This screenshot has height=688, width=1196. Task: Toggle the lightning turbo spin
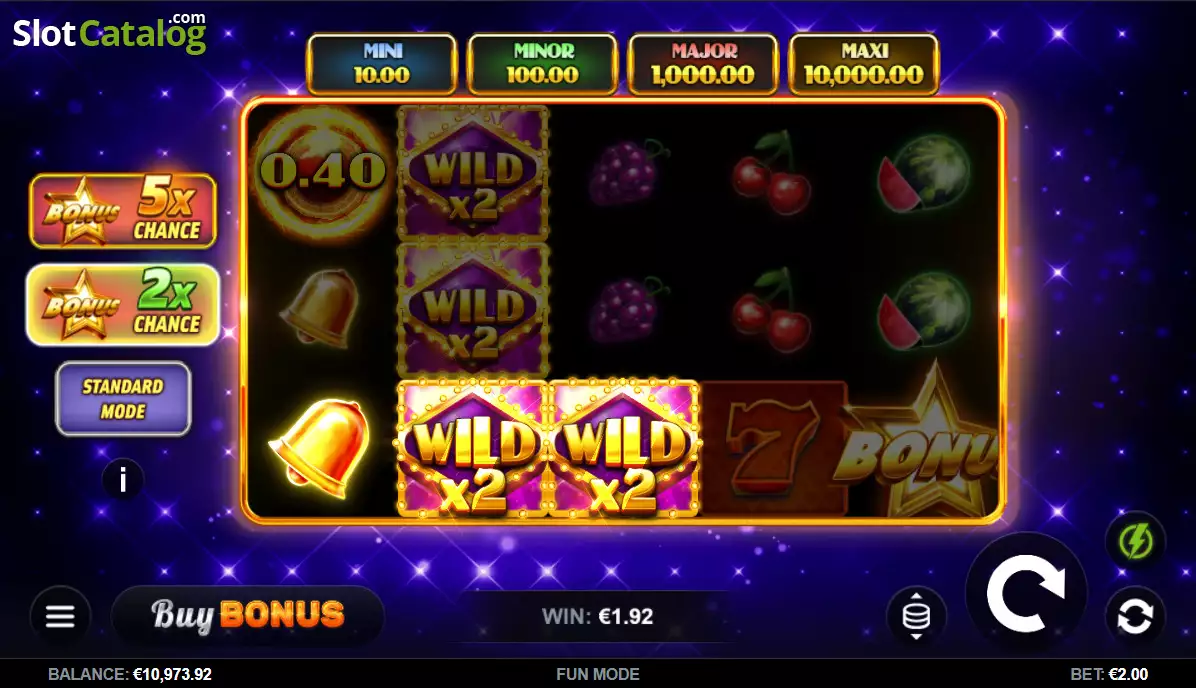point(1136,542)
